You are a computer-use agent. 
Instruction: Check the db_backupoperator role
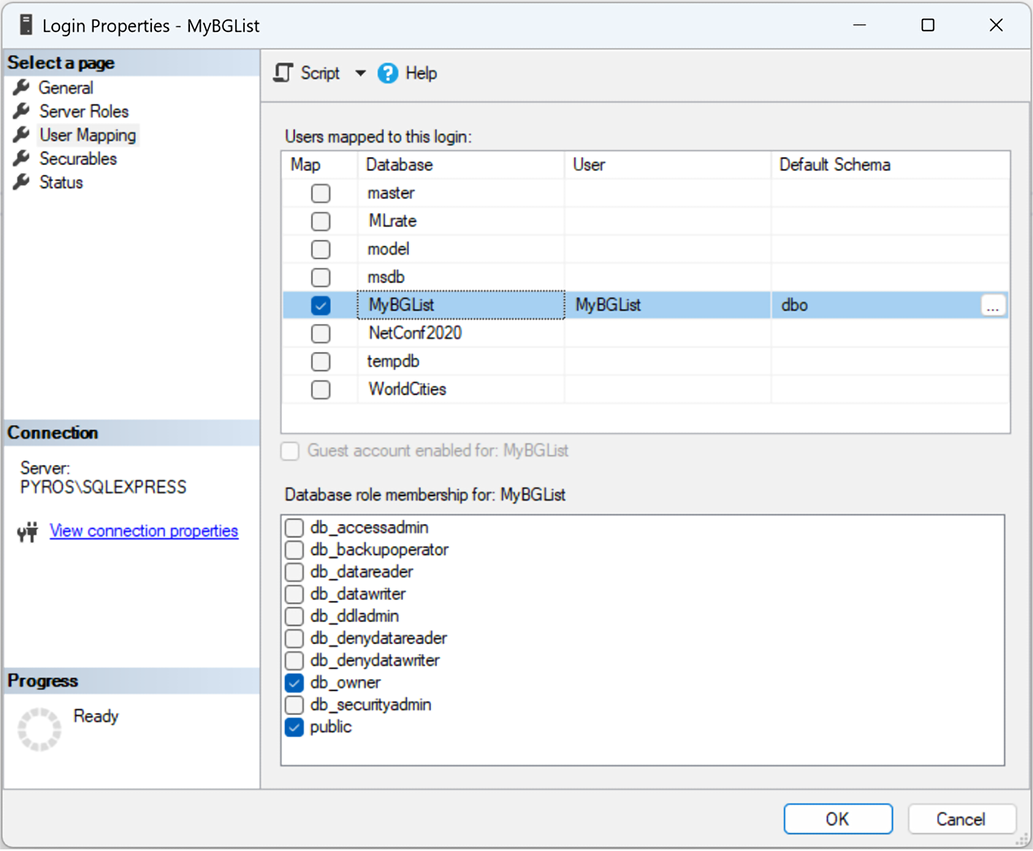tap(294, 550)
